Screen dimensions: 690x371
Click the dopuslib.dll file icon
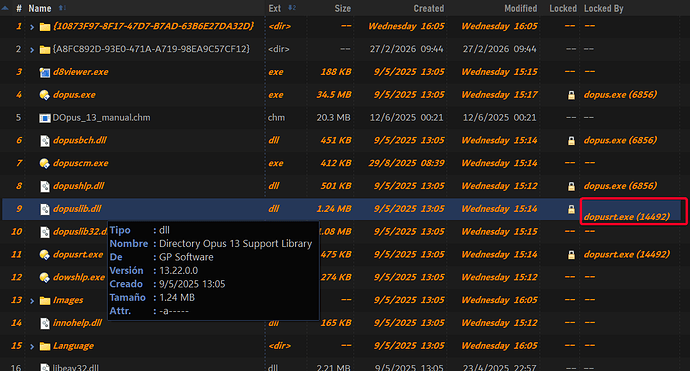(x=44, y=209)
